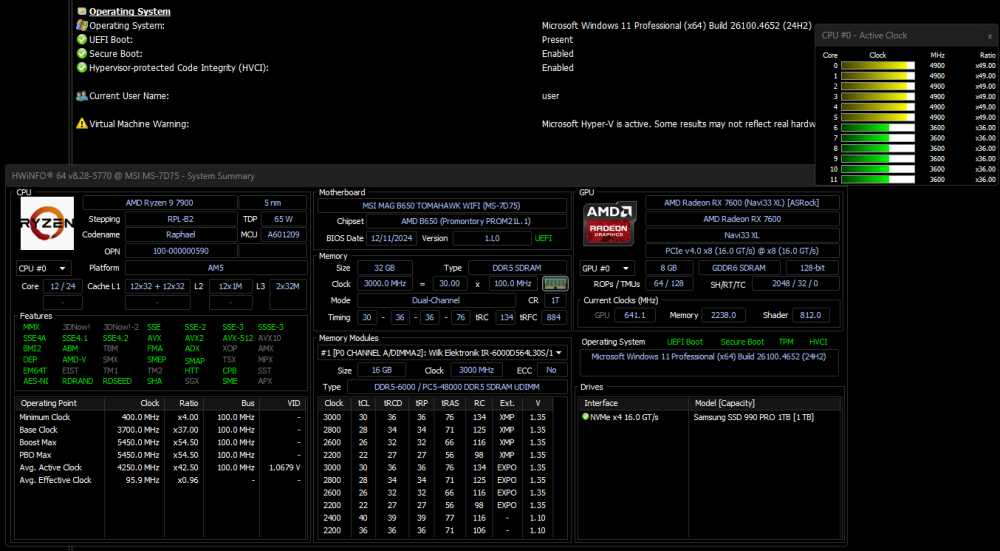
Task: Click the icon beside the Operating System heading
Action: pos(82,11)
